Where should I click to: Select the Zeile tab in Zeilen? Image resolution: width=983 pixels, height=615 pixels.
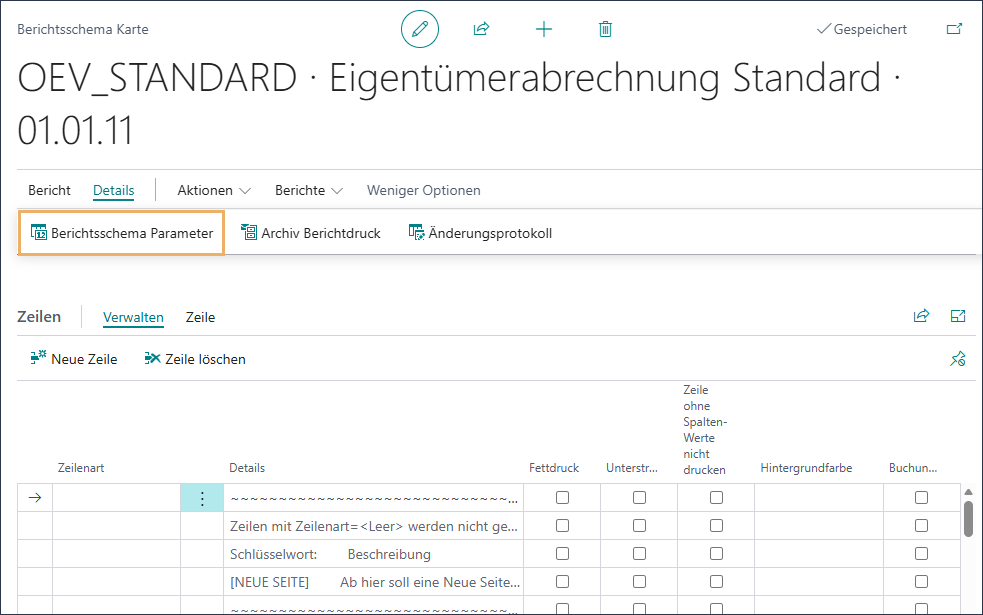point(200,317)
